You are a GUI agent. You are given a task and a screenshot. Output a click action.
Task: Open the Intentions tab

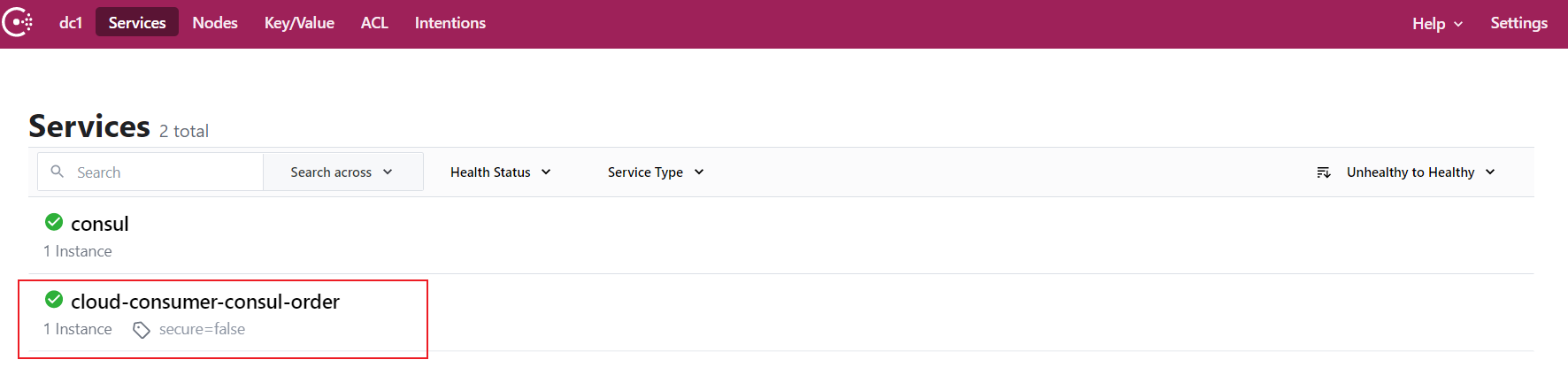[450, 23]
